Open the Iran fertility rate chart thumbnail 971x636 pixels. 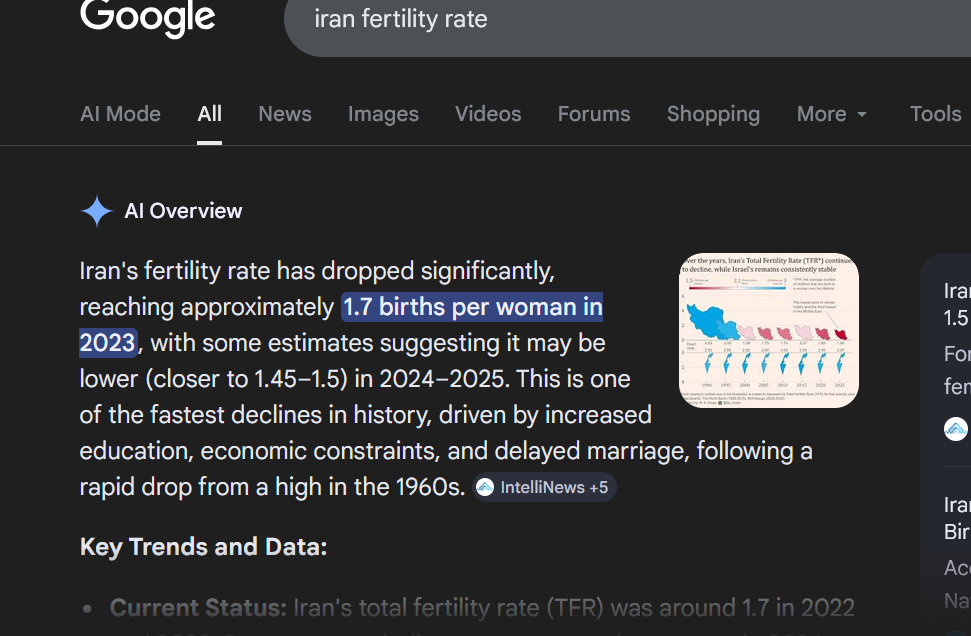pos(769,330)
